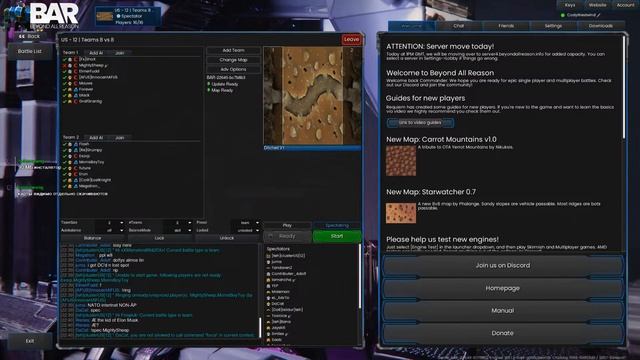Screen dimensions: 640x360
Task: Click the BAR logo at top left
Action: 41,15
